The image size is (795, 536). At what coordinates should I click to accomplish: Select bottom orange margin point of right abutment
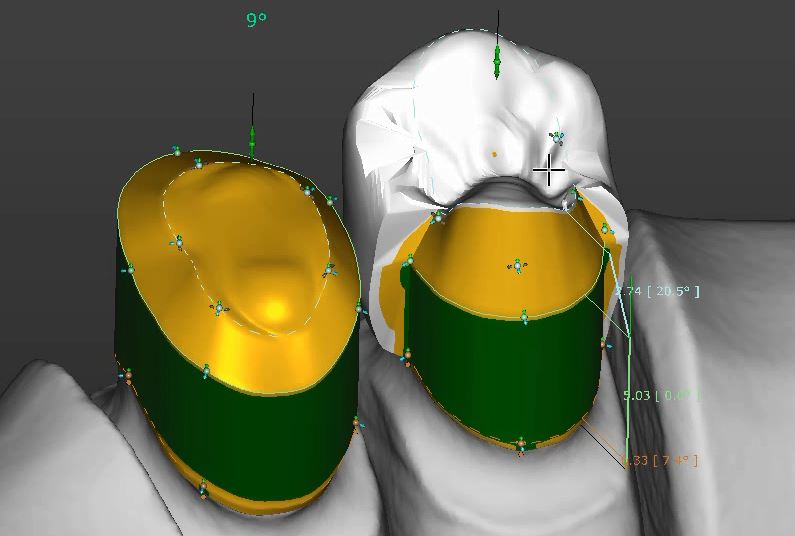pyautogui.click(x=520, y=444)
